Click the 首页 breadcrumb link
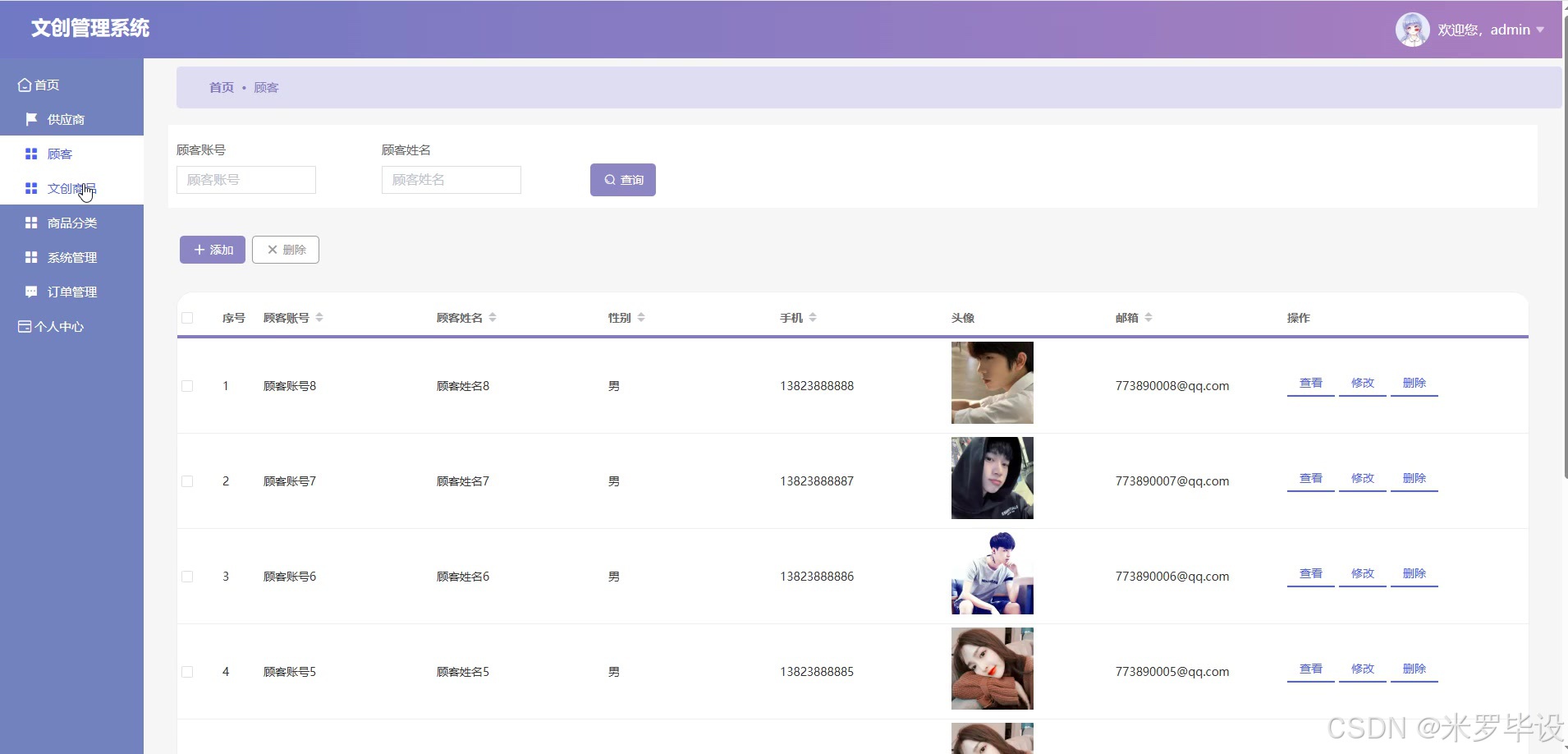The image size is (1568, 754). tap(222, 87)
